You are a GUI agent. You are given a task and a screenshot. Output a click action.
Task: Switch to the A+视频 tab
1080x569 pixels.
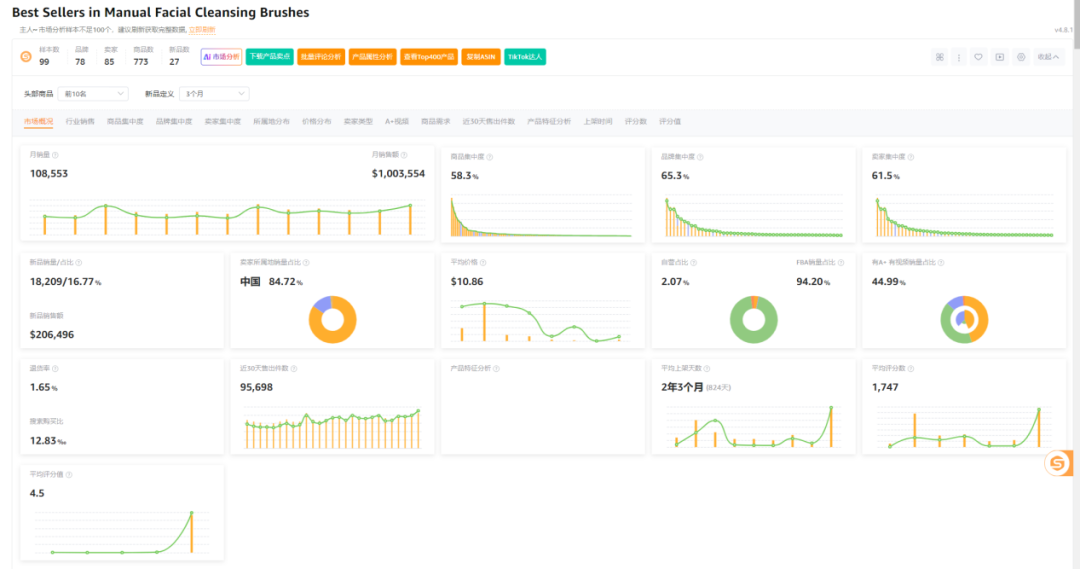pyautogui.click(x=397, y=121)
